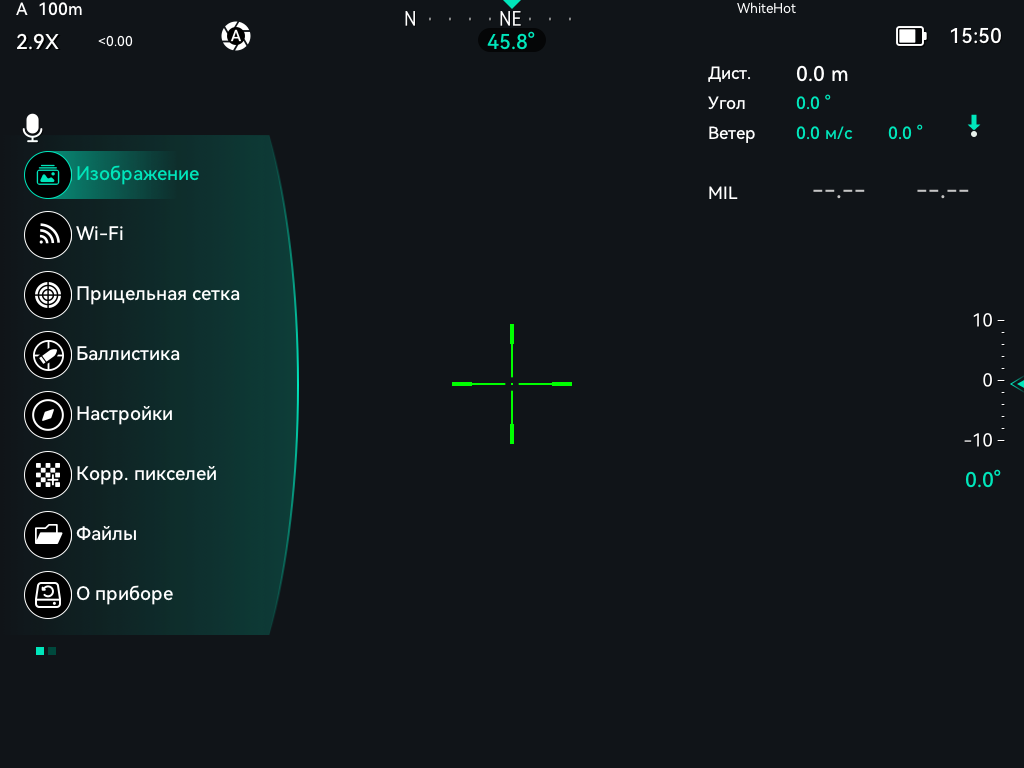Click the N compass direction marker
Screen dimensions: 1024x768
pyautogui.click(x=410, y=19)
